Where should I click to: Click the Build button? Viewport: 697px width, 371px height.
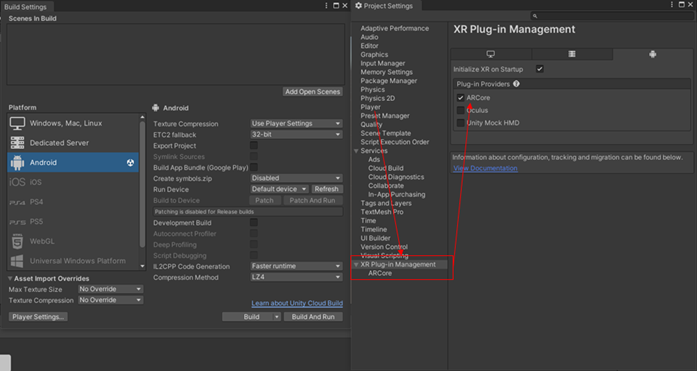click(251, 317)
